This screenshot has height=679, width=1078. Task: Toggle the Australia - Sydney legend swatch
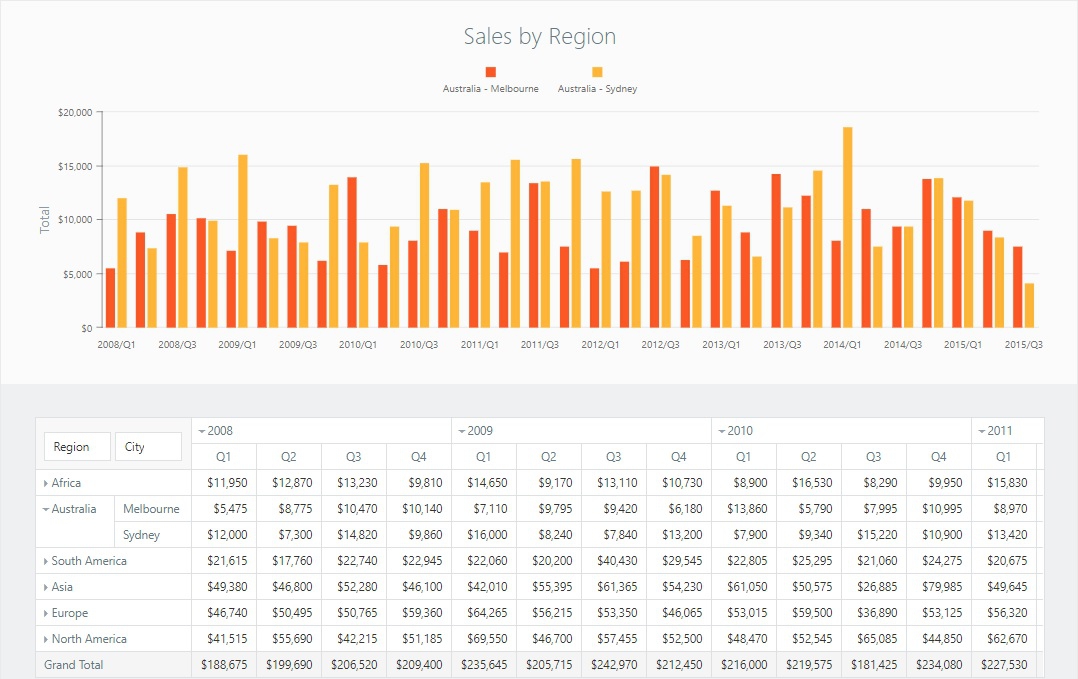click(597, 72)
